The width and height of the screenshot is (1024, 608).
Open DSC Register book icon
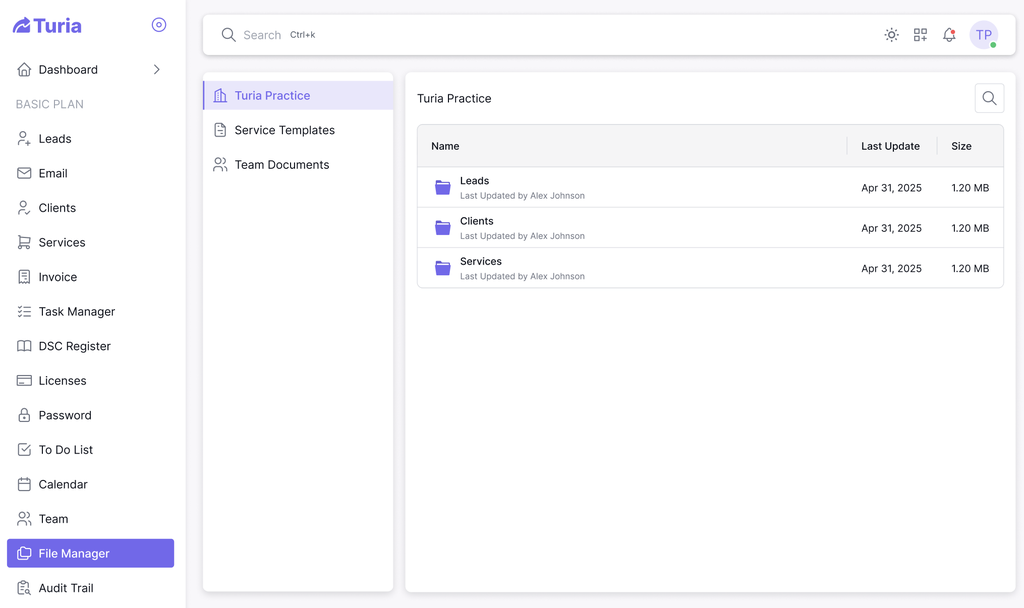pos(24,346)
